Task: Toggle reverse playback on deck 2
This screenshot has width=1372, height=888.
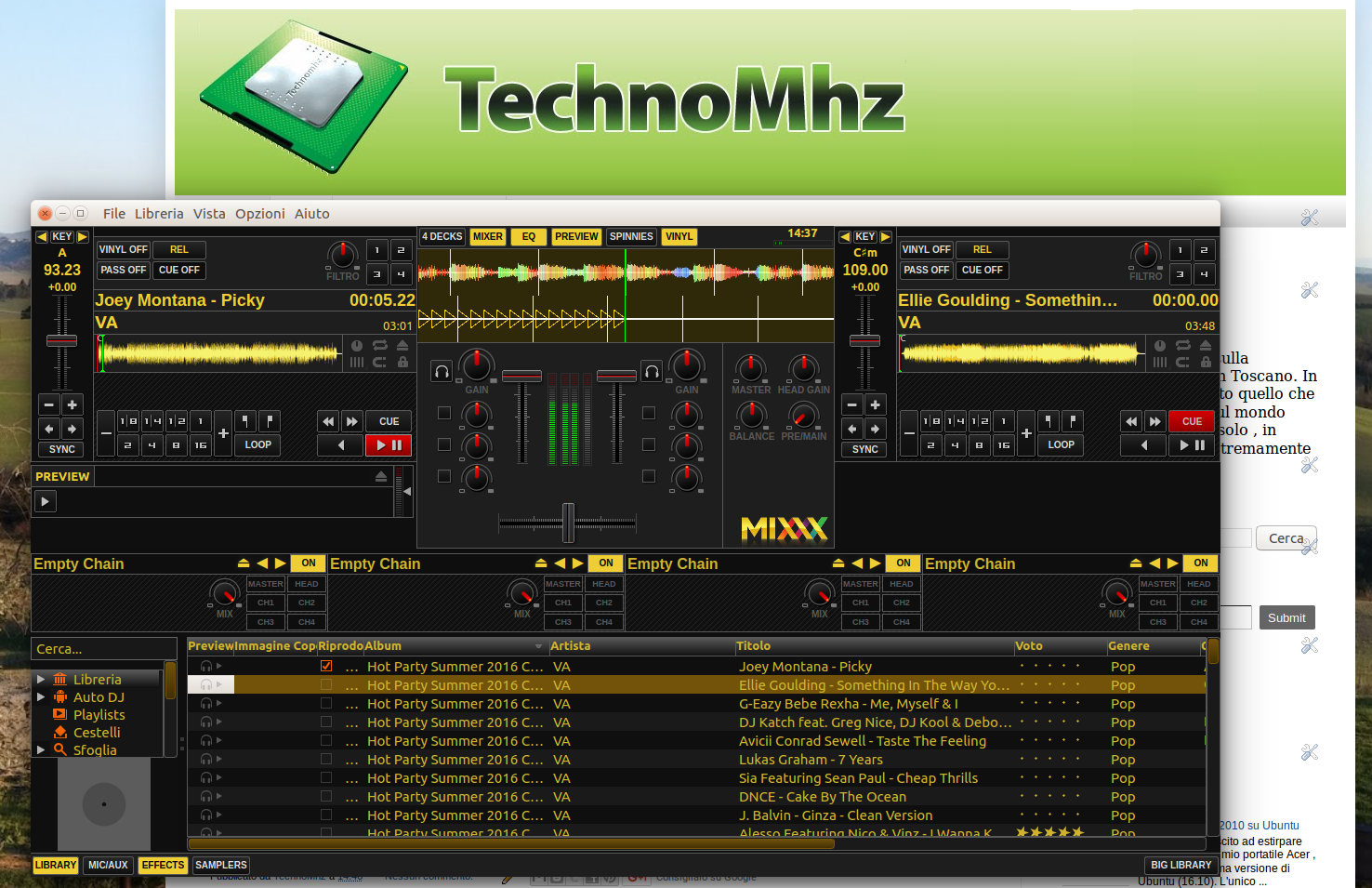Action: (x=1143, y=445)
